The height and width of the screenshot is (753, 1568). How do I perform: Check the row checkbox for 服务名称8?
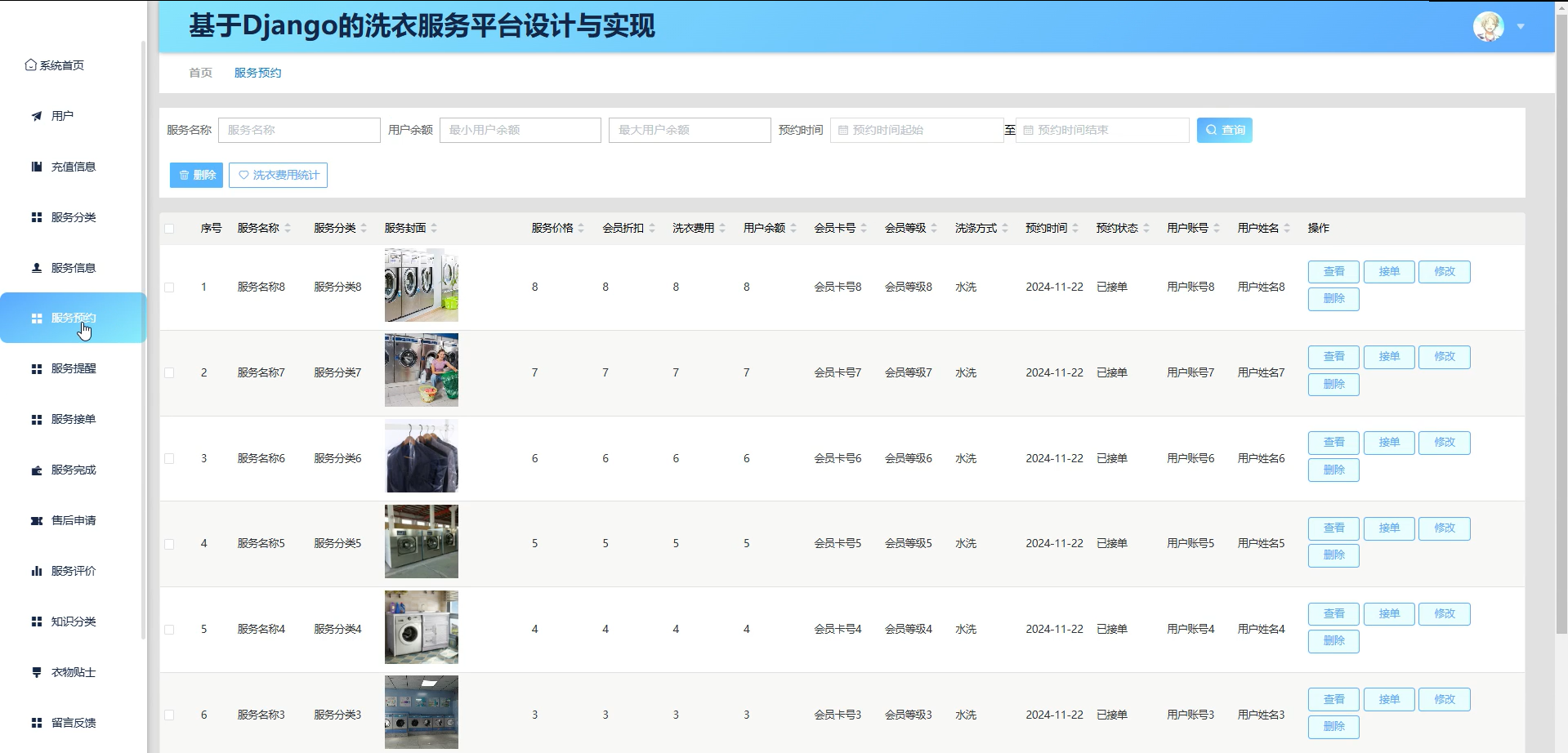pyautogui.click(x=169, y=287)
